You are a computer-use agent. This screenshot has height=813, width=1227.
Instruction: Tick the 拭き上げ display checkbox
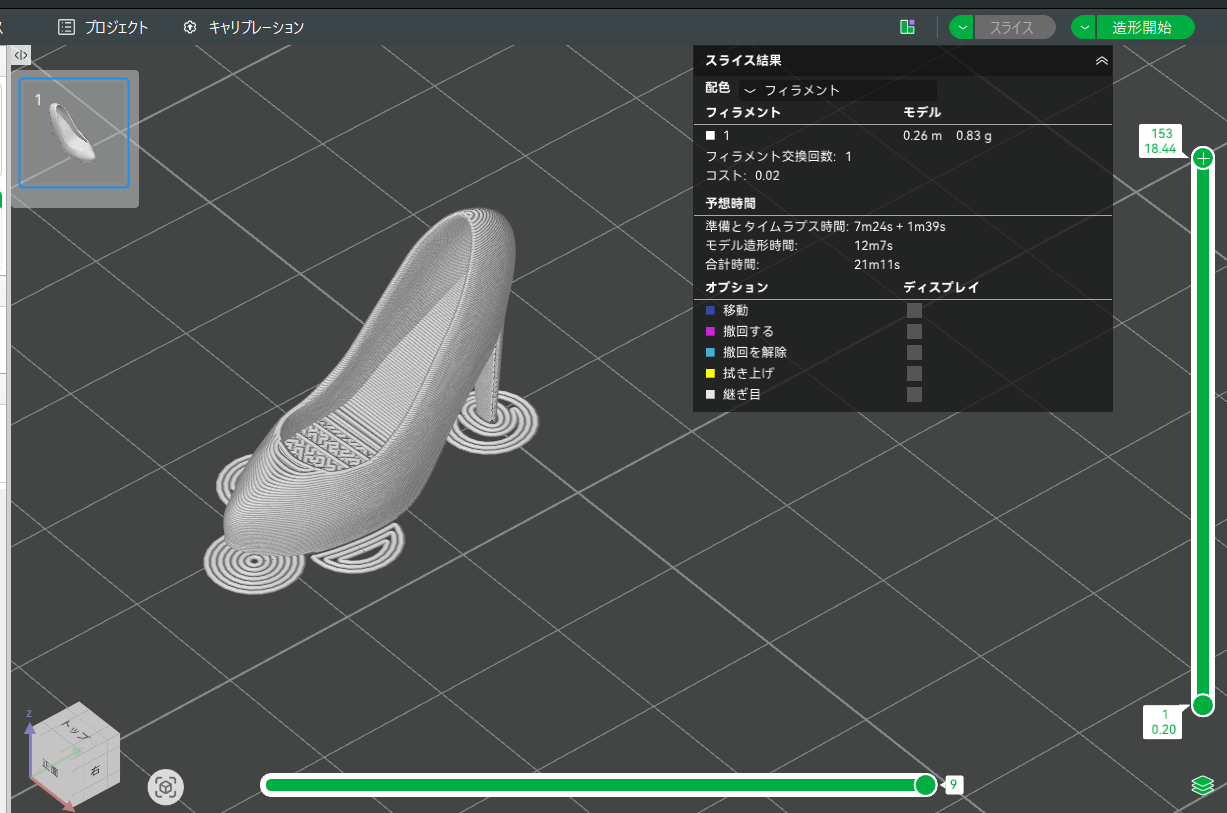[914, 373]
